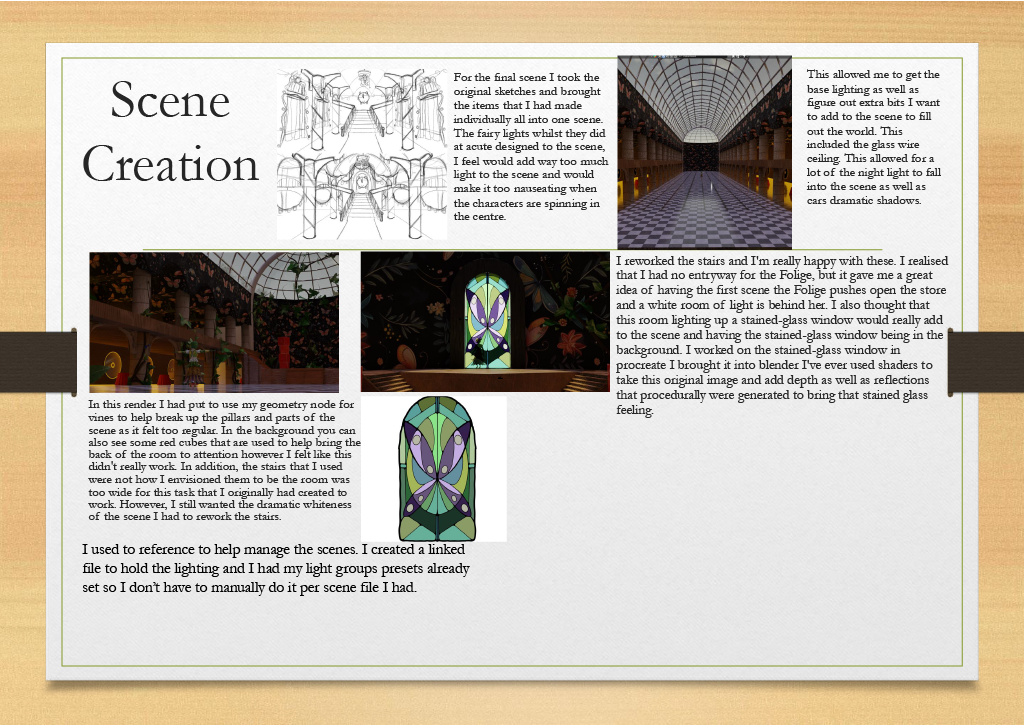Select the render with vines and pillars
Screen dimensions: 1024x725
click(x=214, y=323)
